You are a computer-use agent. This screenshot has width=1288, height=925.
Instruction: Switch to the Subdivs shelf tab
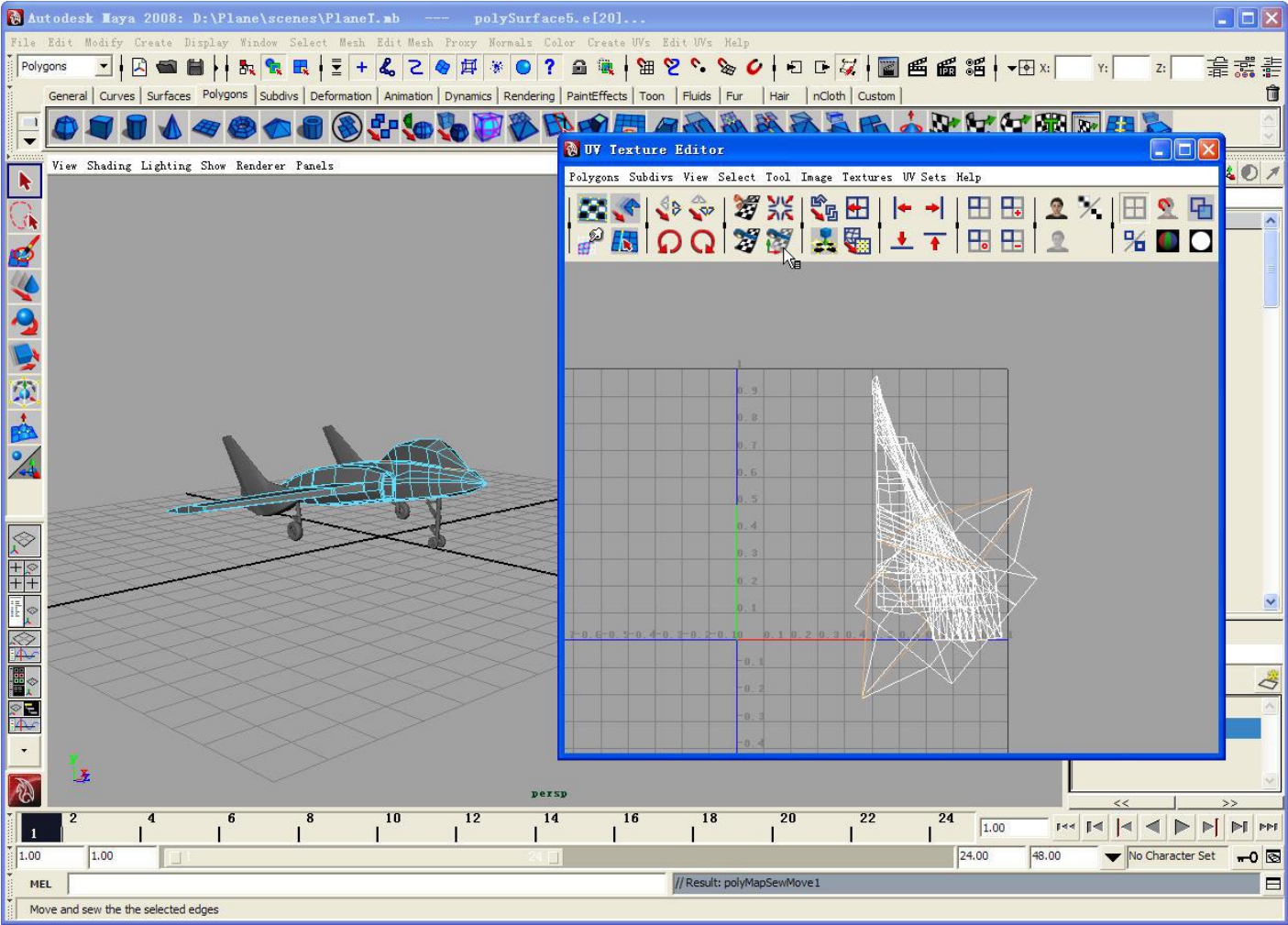pyautogui.click(x=278, y=95)
